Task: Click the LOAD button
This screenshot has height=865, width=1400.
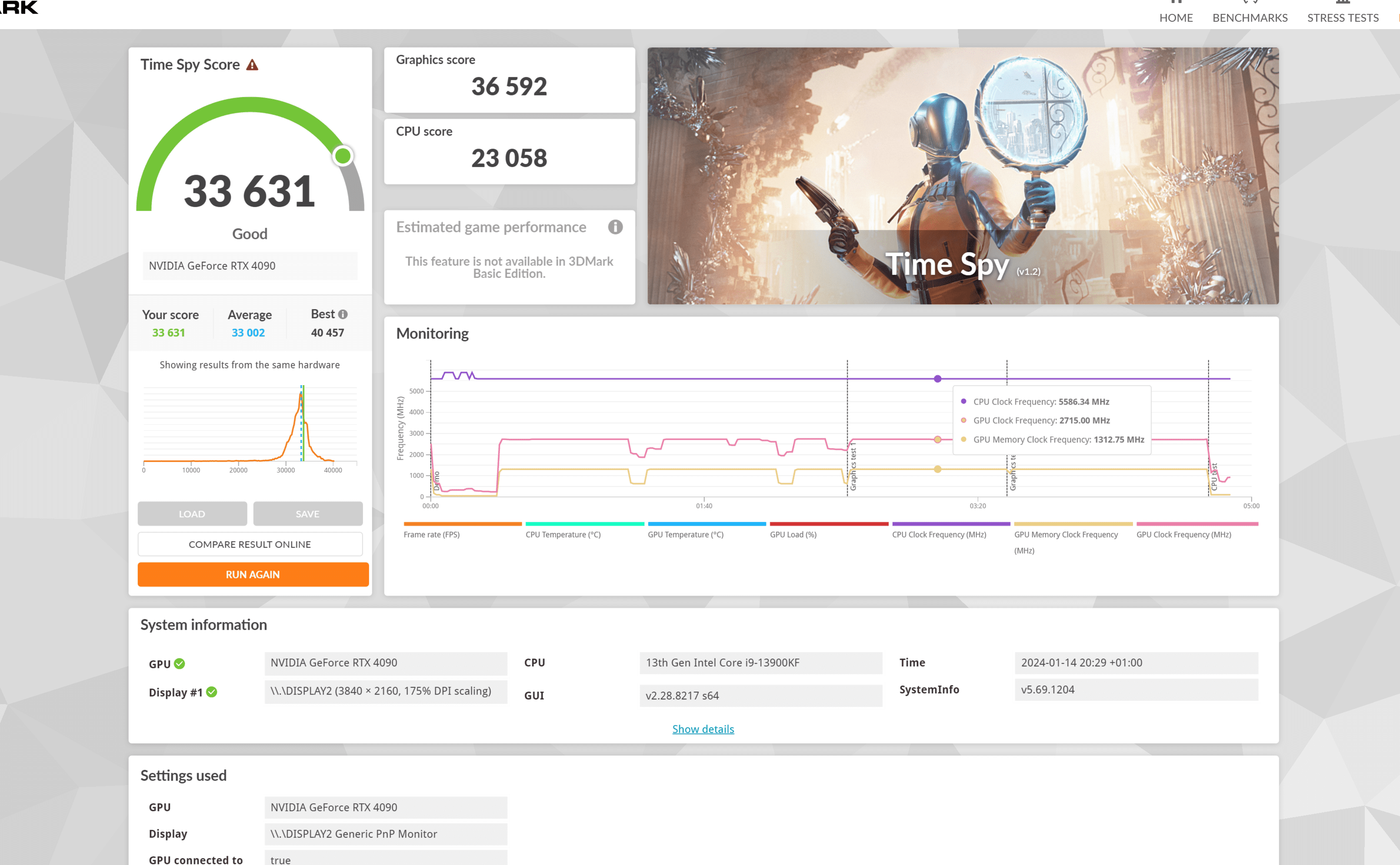Action: coord(192,514)
